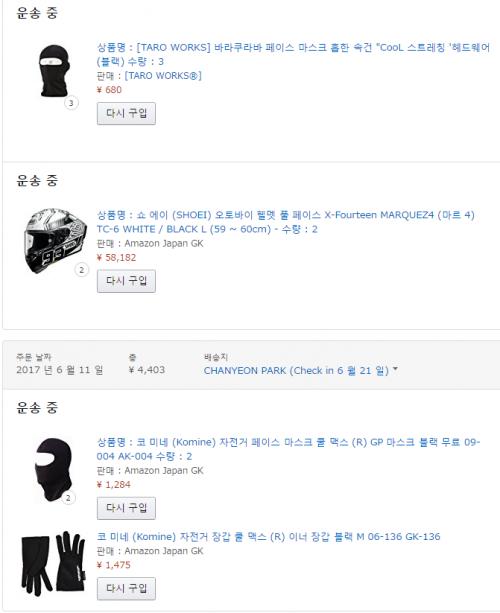Image resolution: width=500 pixels, height=613 pixels.
Task: Open the Komine AK-004 face mask link
Action: tap(289, 449)
